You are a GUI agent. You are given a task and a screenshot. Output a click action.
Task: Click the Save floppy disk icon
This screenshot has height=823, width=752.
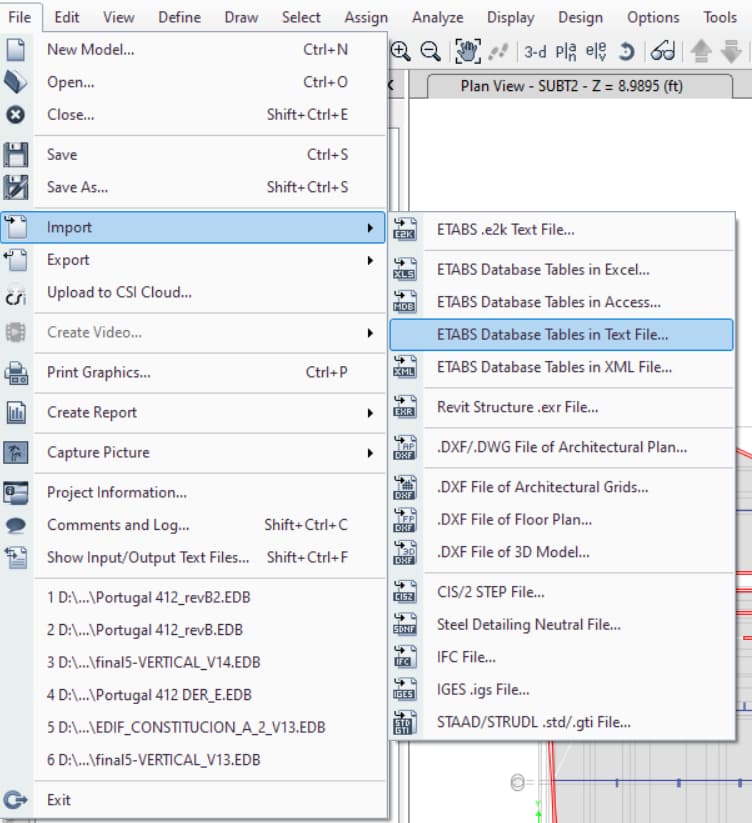(x=16, y=155)
